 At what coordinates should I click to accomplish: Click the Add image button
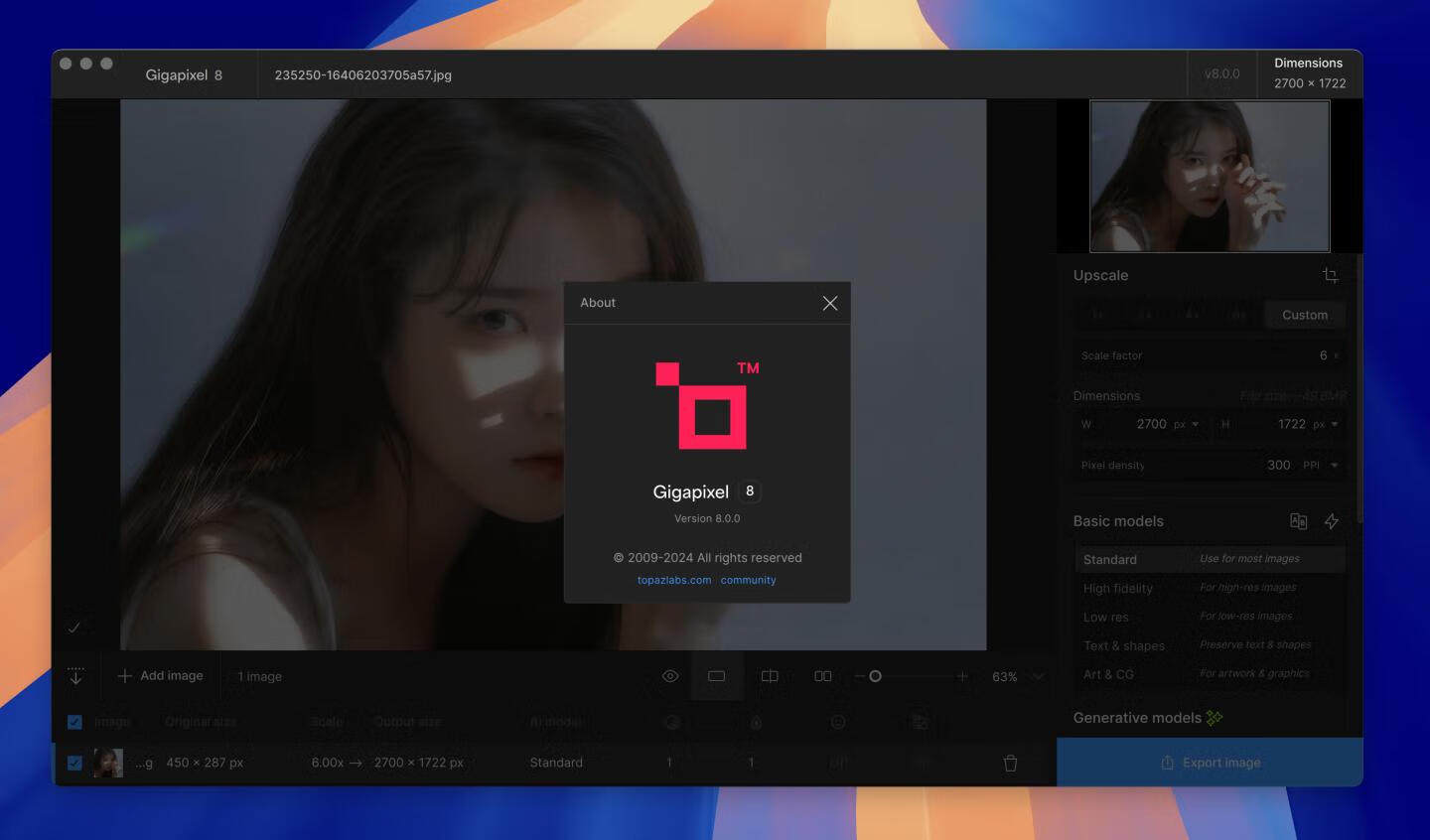(160, 676)
